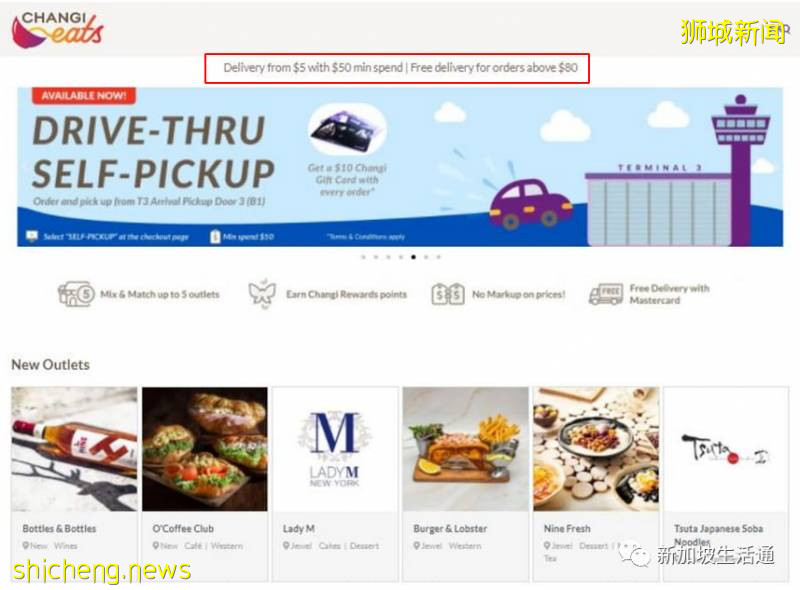Screen dimensions: 800x590
Task: Open the Lady M New York outlet
Action: [335, 484]
